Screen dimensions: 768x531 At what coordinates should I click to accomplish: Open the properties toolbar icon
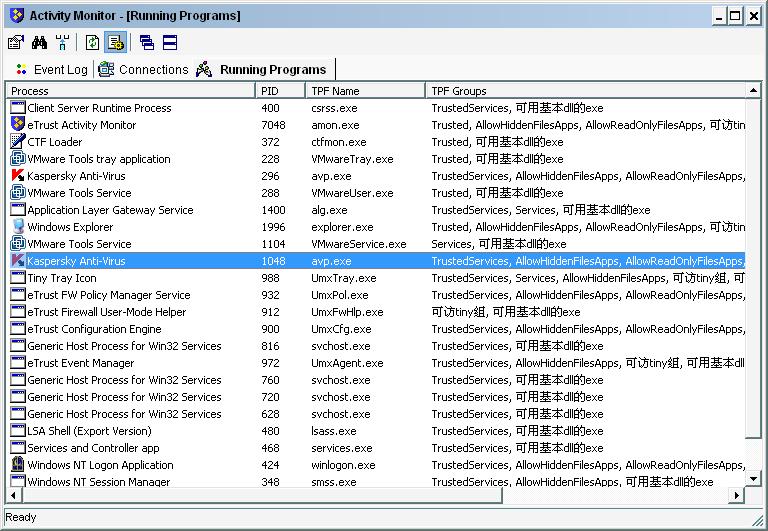(16, 43)
